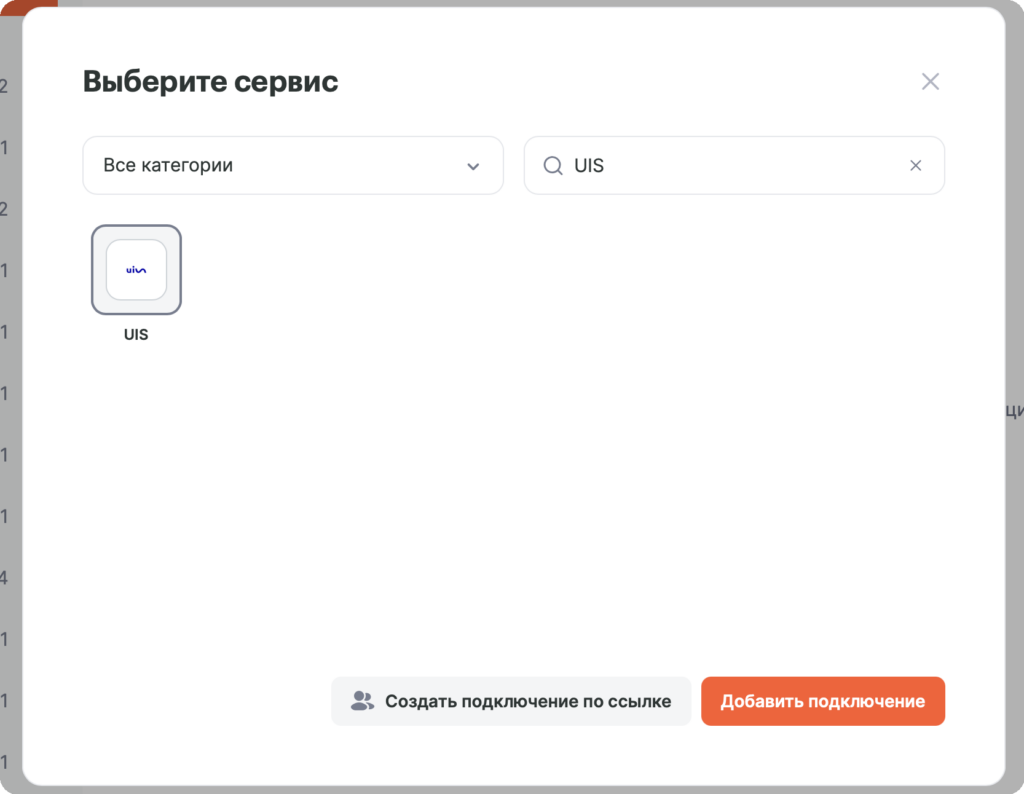
Task: Click the Все категории label text
Action: (x=168, y=165)
